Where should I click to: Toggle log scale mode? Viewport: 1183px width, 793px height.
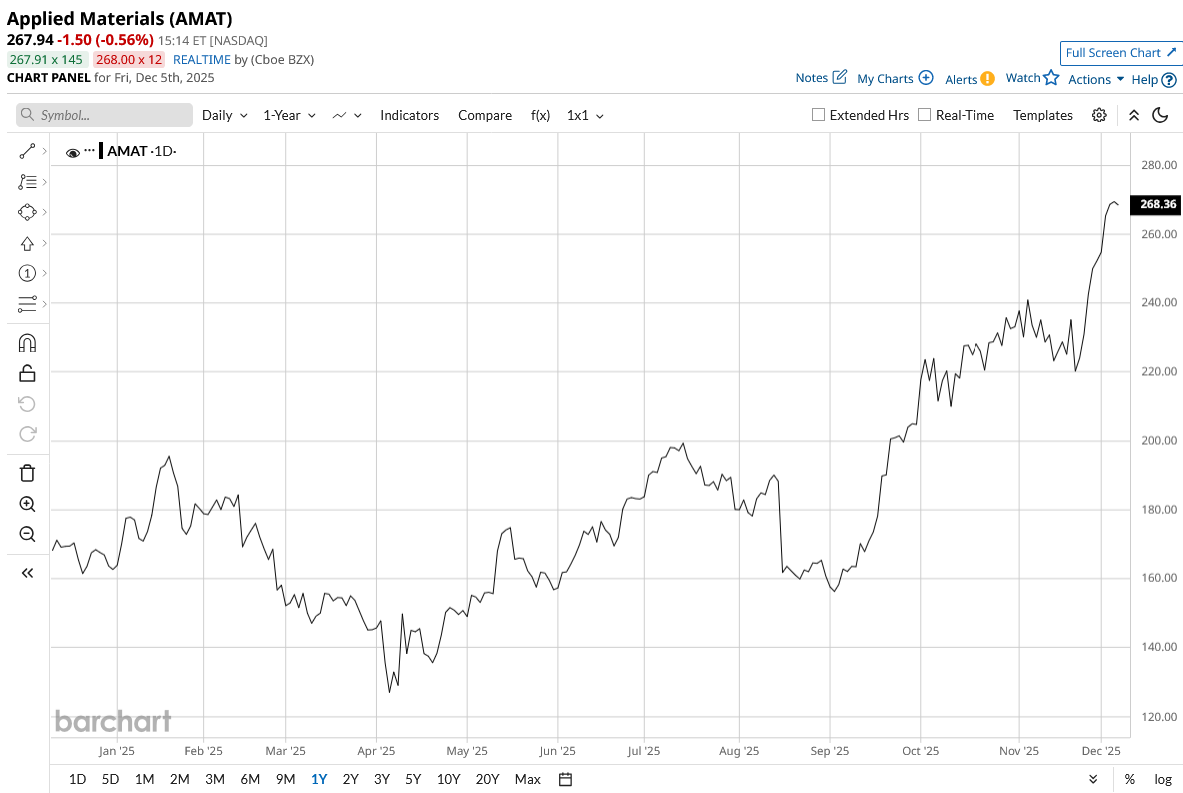[1163, 779]
